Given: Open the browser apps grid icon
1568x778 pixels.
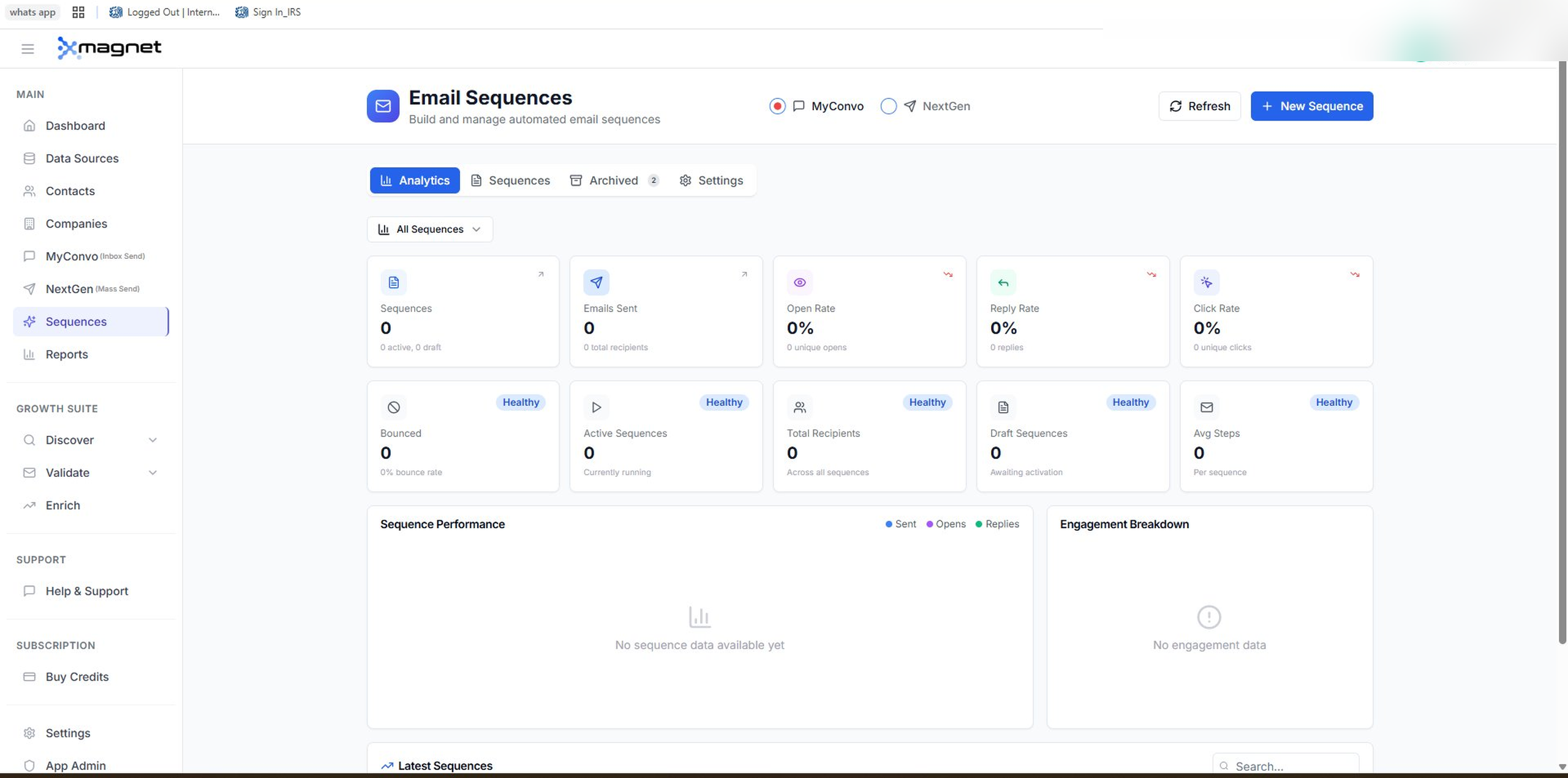Looking at the screenshot, I should click(78, 12).
